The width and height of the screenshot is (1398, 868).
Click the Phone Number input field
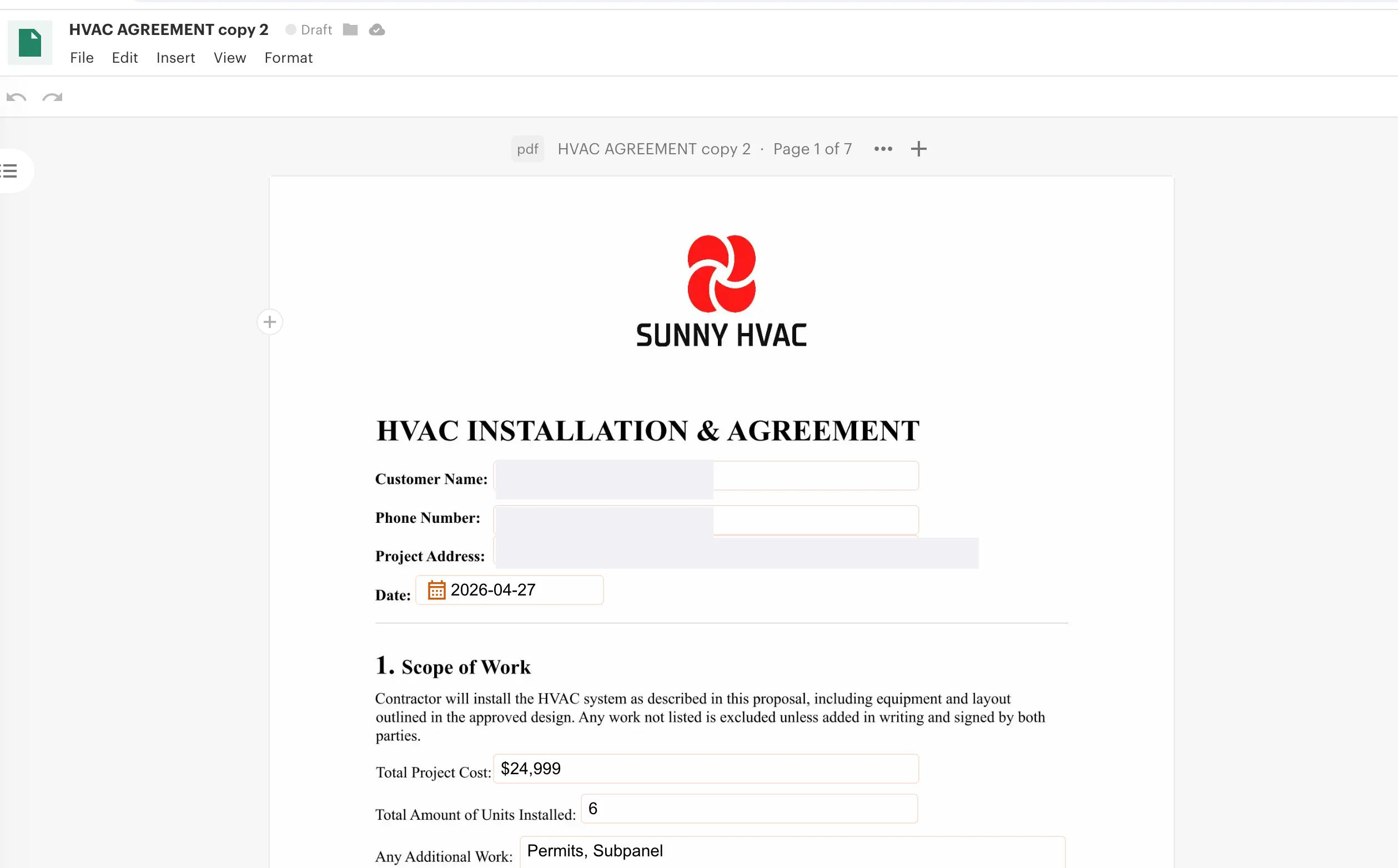pos(706,520)
